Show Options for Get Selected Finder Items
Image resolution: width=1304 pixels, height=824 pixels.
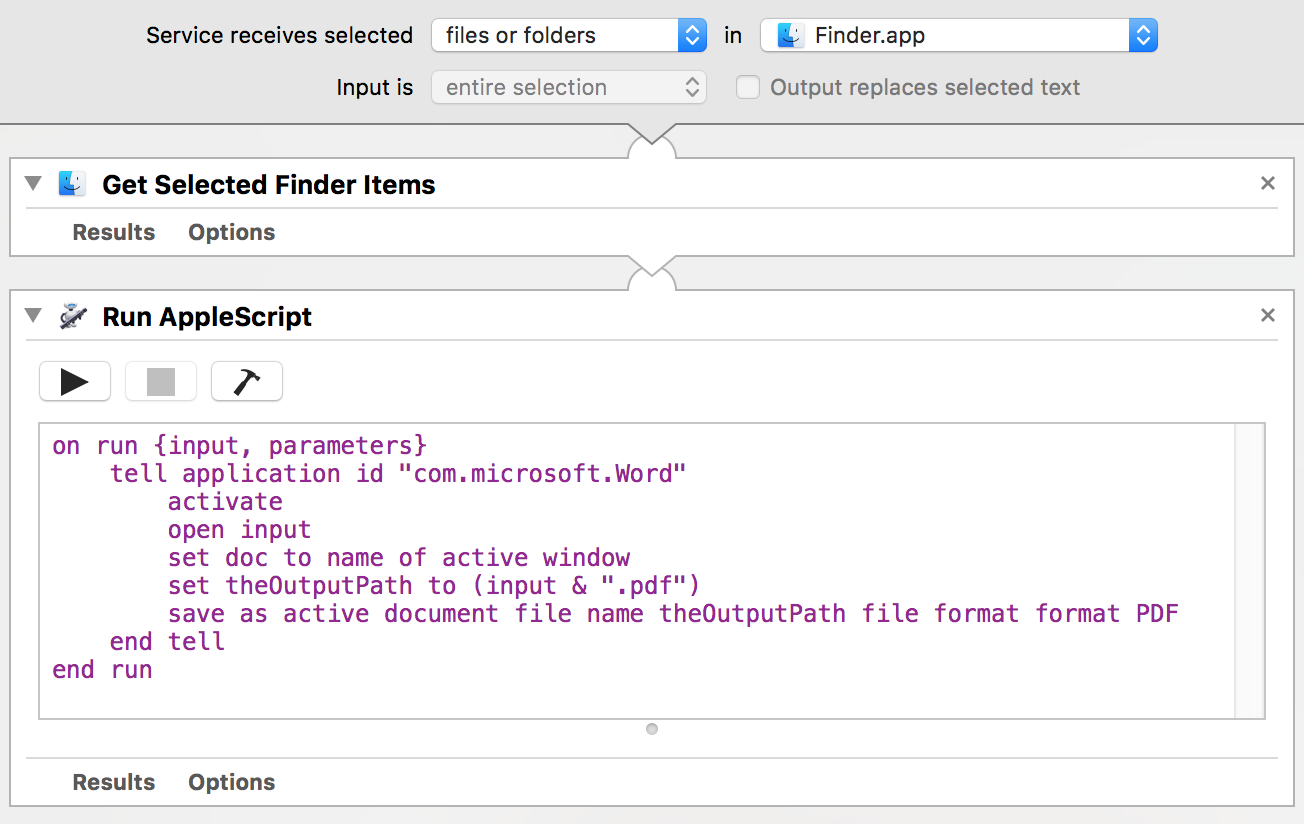pyautogui.click(x=232, y=232)
